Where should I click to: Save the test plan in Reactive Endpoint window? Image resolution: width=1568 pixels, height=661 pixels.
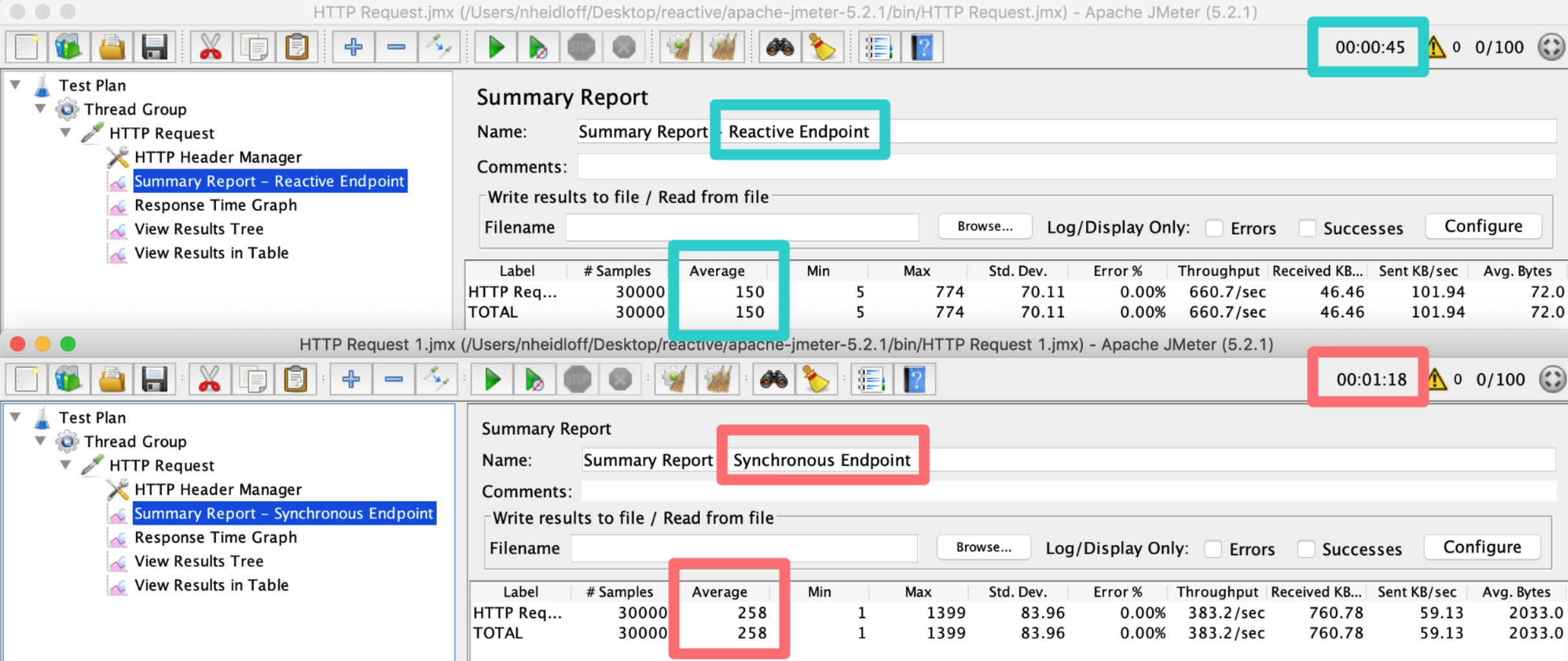(155, 47)
